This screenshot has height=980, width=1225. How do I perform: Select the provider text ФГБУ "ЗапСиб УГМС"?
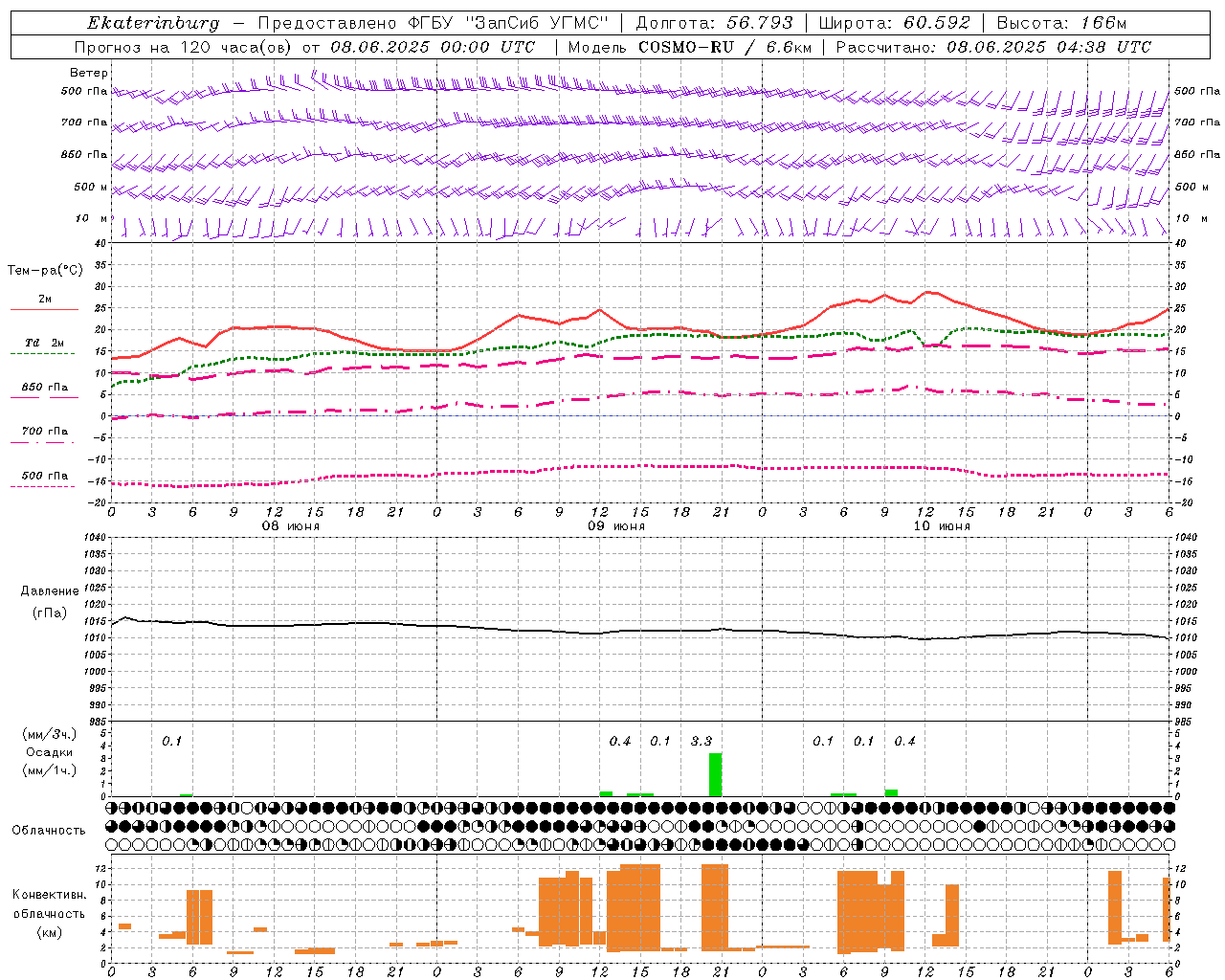(x=509, y=23)
